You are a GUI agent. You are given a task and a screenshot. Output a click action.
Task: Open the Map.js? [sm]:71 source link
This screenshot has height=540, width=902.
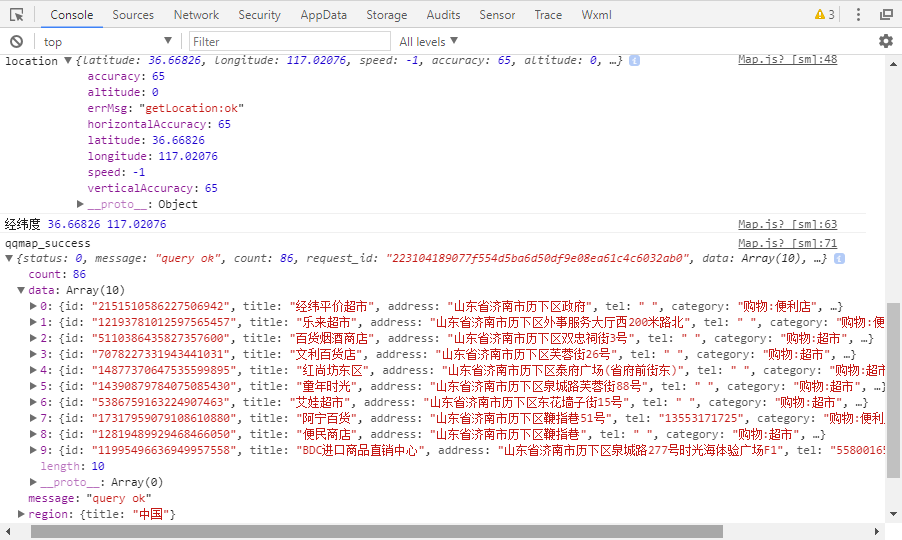[x=787, y=243]
